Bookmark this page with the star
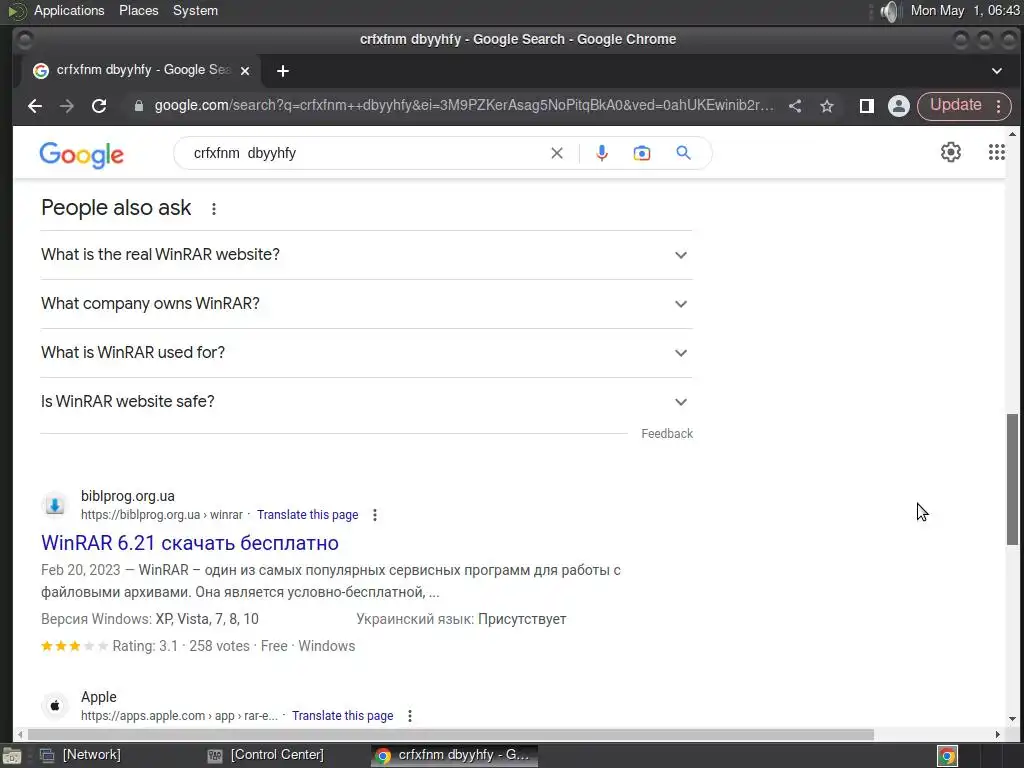This screenshot has width=1024, height=768. [827, 106]
